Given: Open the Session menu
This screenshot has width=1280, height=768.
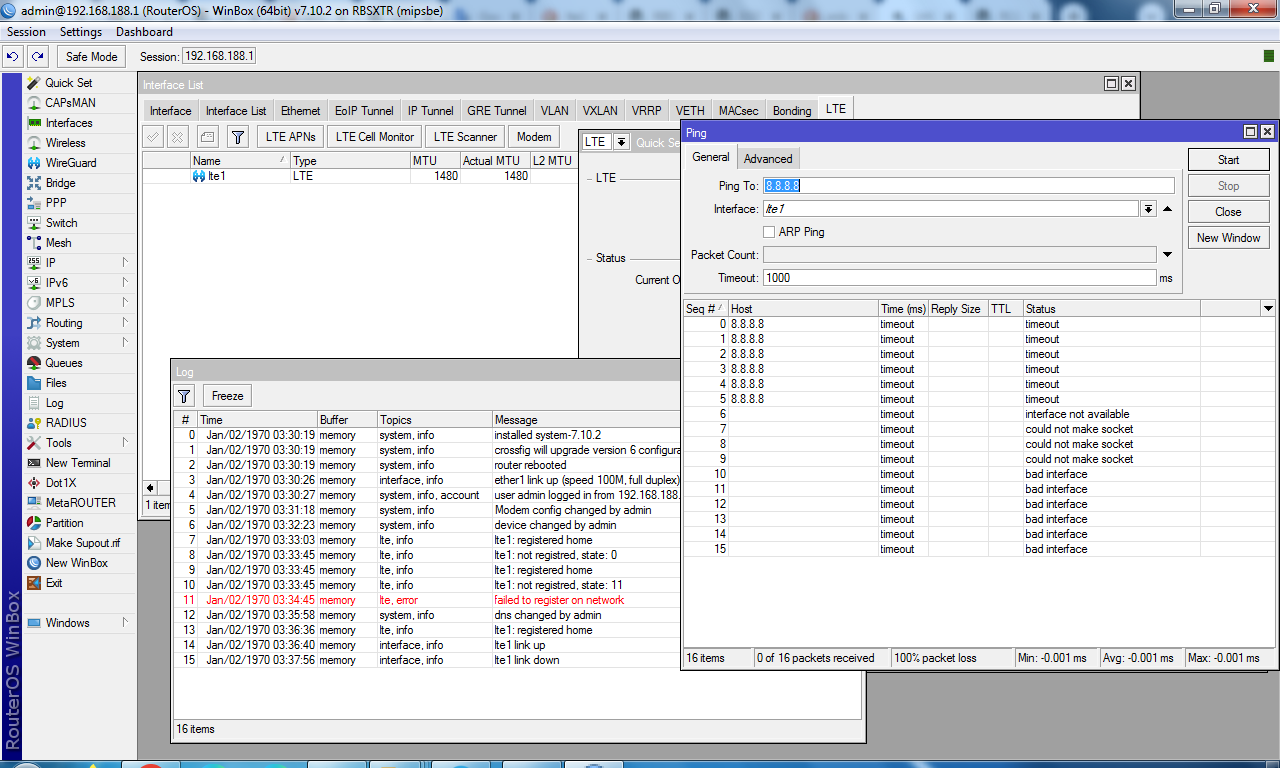Looking at the screenshot, I should tap(26, 32).
